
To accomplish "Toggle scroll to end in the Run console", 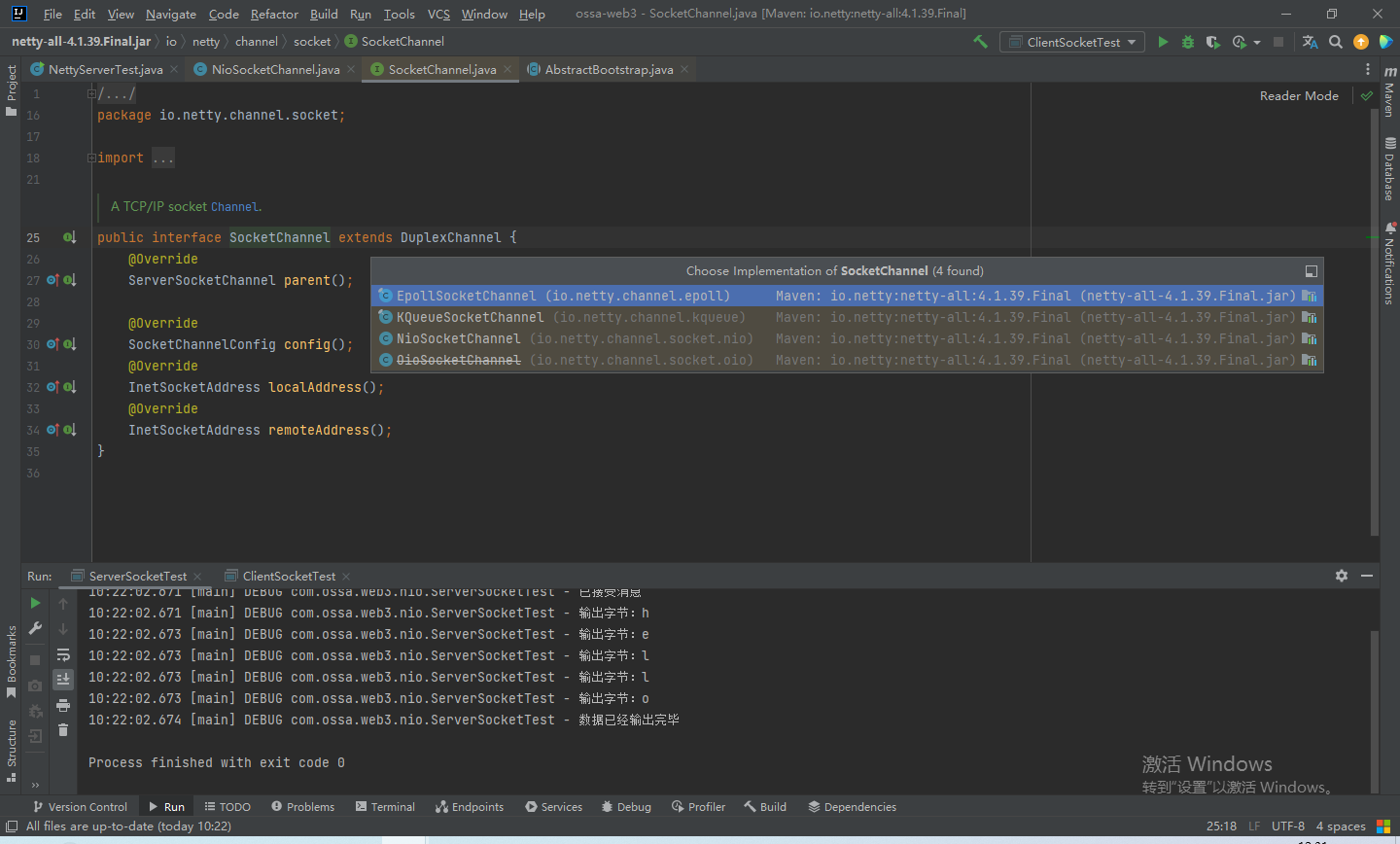I will click(63, 679).
